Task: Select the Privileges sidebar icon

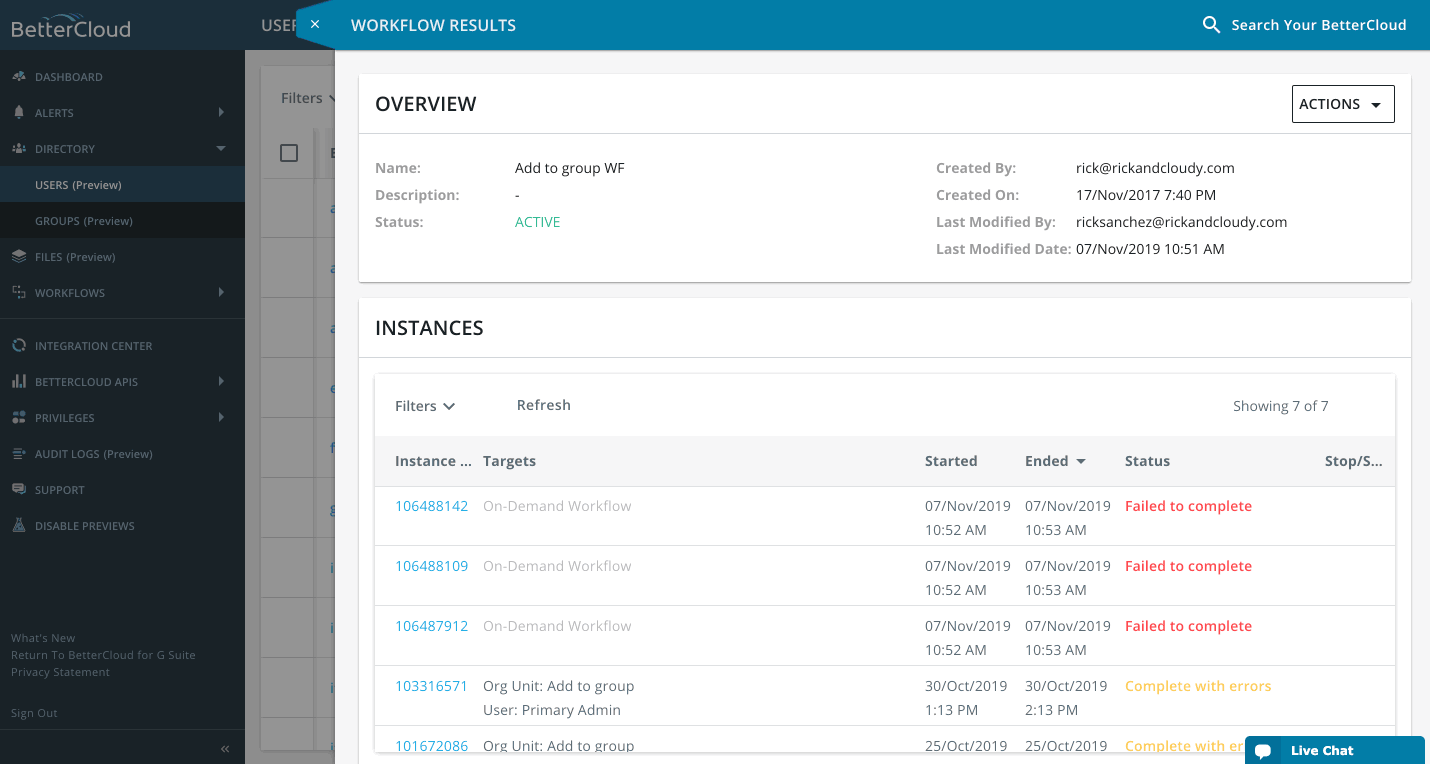Action: coord(18,417)
